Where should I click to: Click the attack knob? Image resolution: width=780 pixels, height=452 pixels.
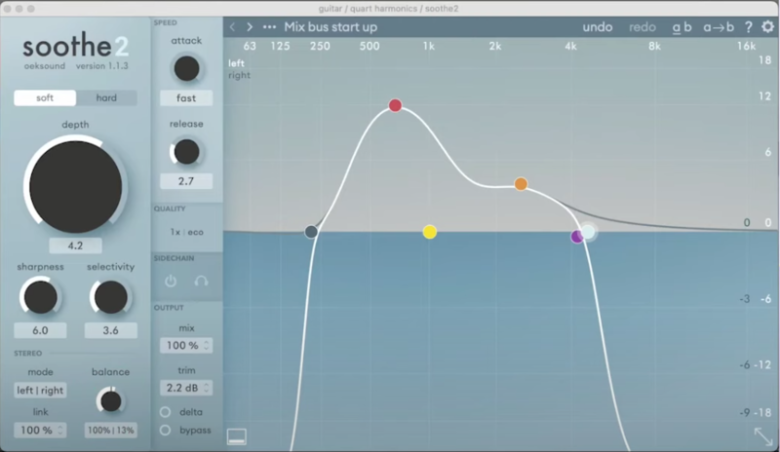187,69
